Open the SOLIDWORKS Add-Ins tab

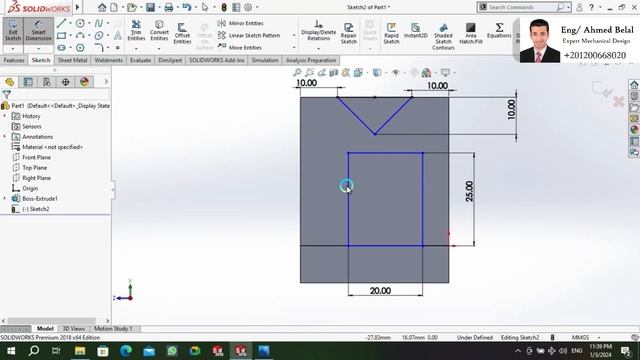pos(217,60)
